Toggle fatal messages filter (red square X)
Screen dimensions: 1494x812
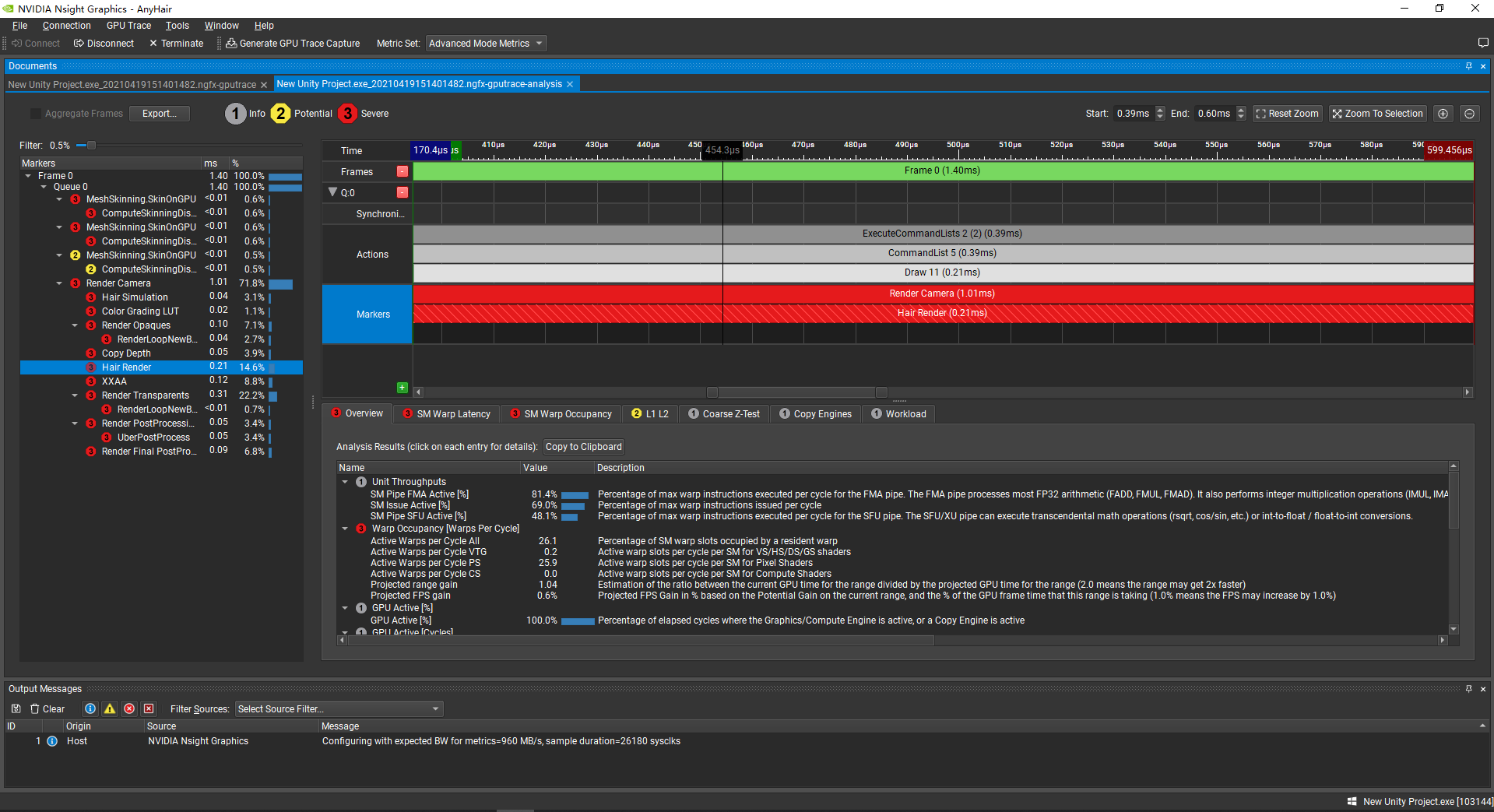[149, 709]
